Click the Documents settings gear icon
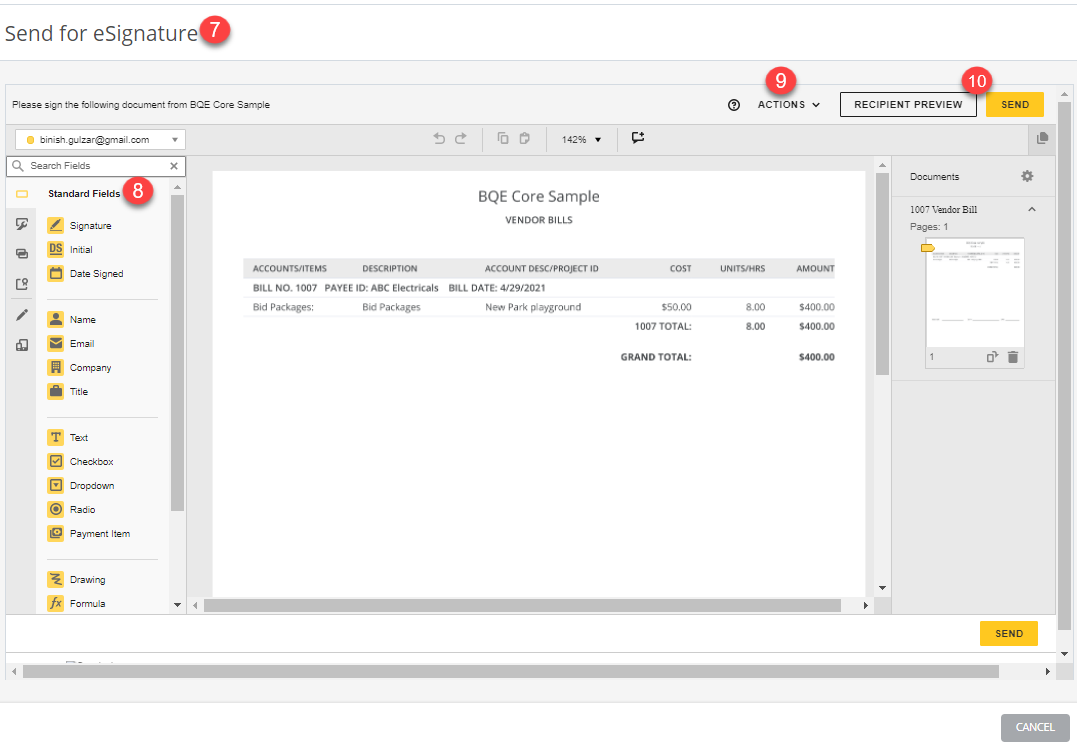This screenshot has width=1077, height=745. pyautogui.click(x=1027, y=176)
